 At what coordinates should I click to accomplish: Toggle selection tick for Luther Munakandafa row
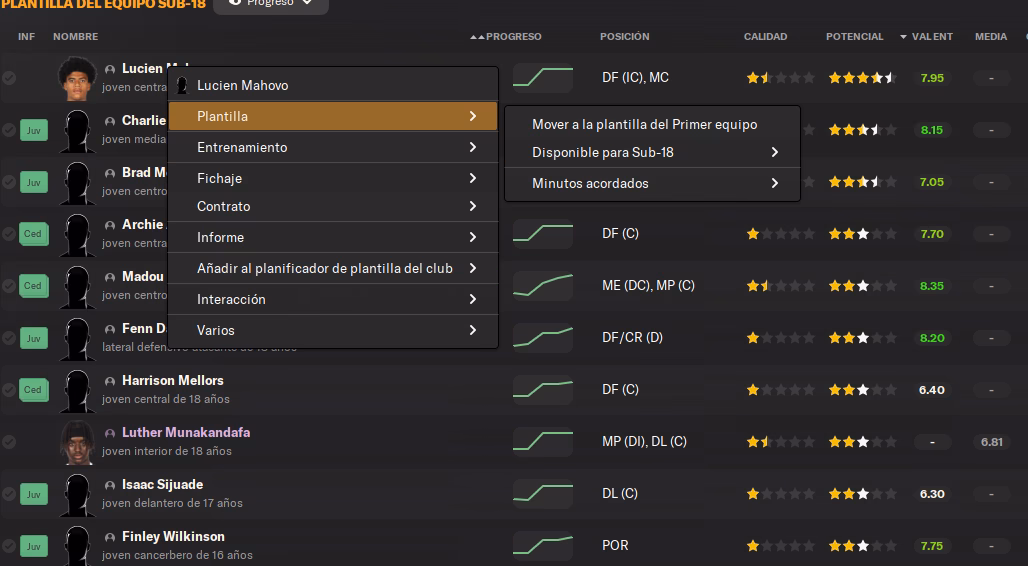(x=9, y=442)
